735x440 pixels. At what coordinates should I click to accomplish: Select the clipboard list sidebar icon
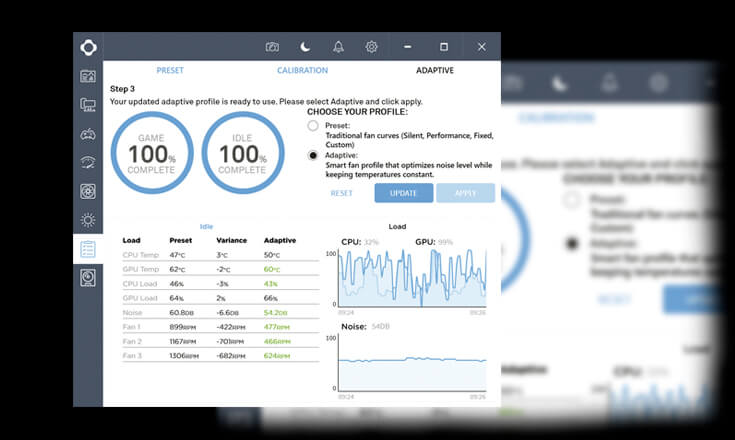click(88, 249)
